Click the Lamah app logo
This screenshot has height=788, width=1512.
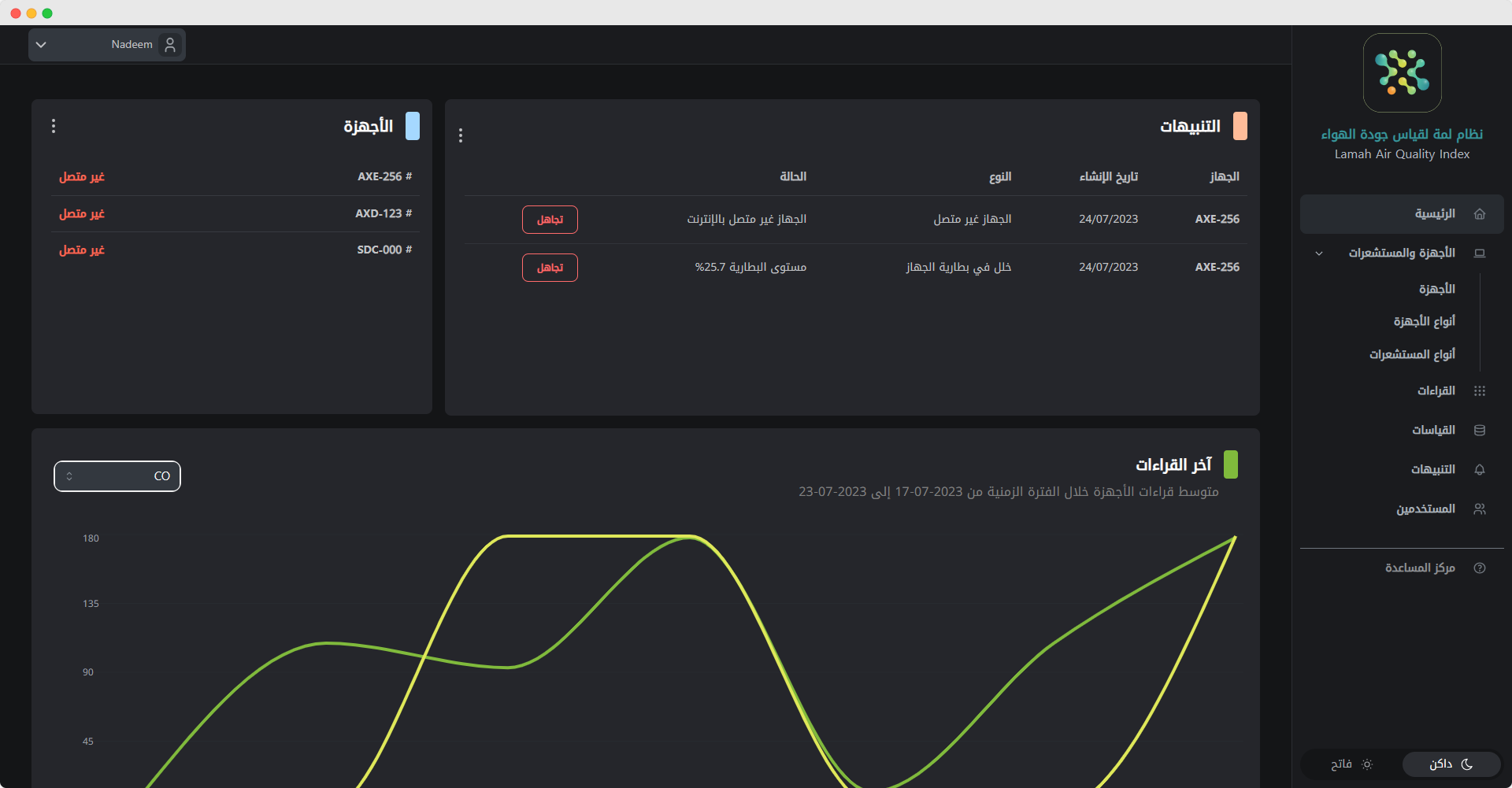click(1402, 72)
